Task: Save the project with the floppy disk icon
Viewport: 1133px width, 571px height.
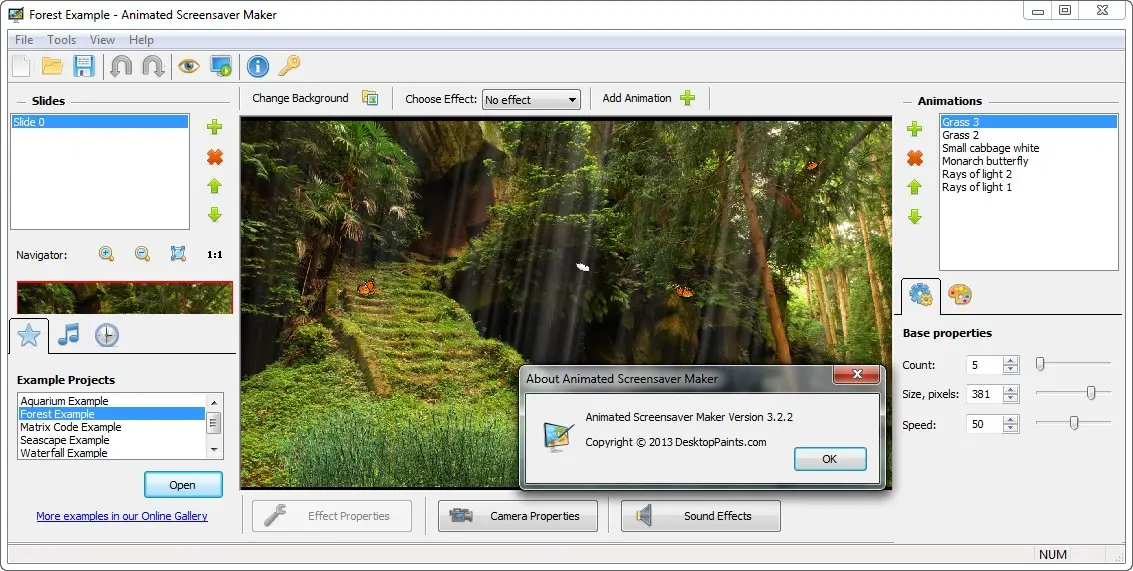Action: tap(84, 66)
